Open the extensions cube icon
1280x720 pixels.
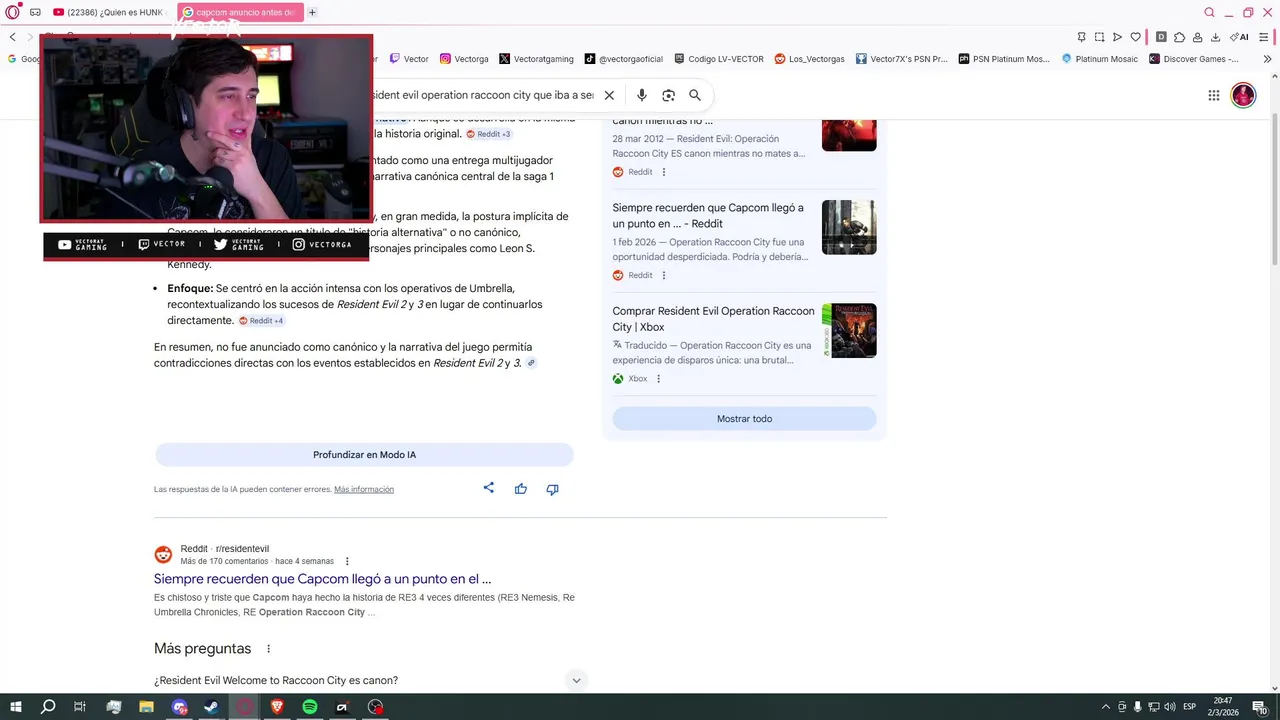click(1179, 37)
